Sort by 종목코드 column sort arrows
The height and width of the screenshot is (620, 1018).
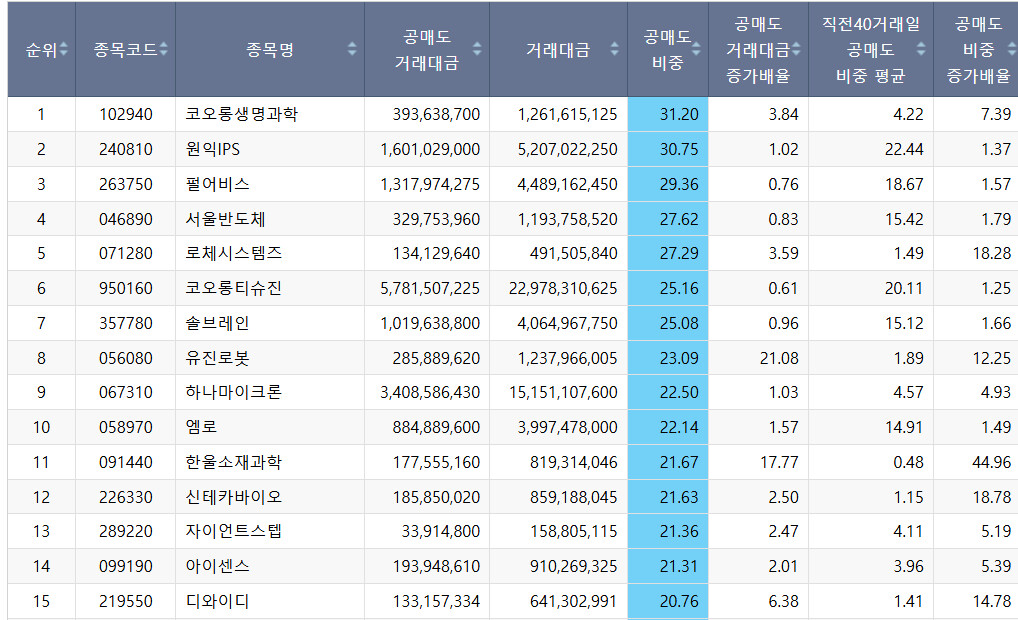(164, 49)
